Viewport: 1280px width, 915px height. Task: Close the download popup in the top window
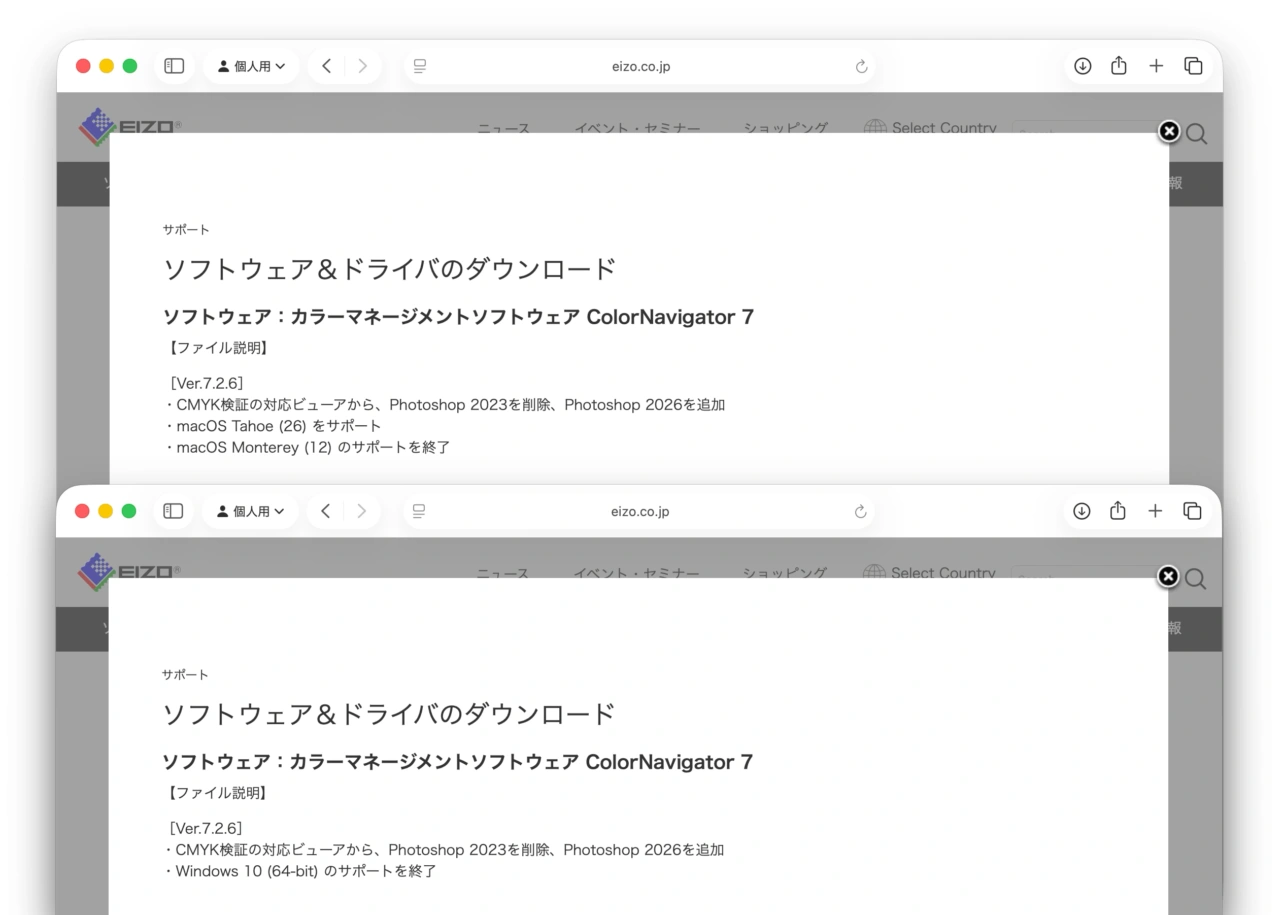(1168, 131)
